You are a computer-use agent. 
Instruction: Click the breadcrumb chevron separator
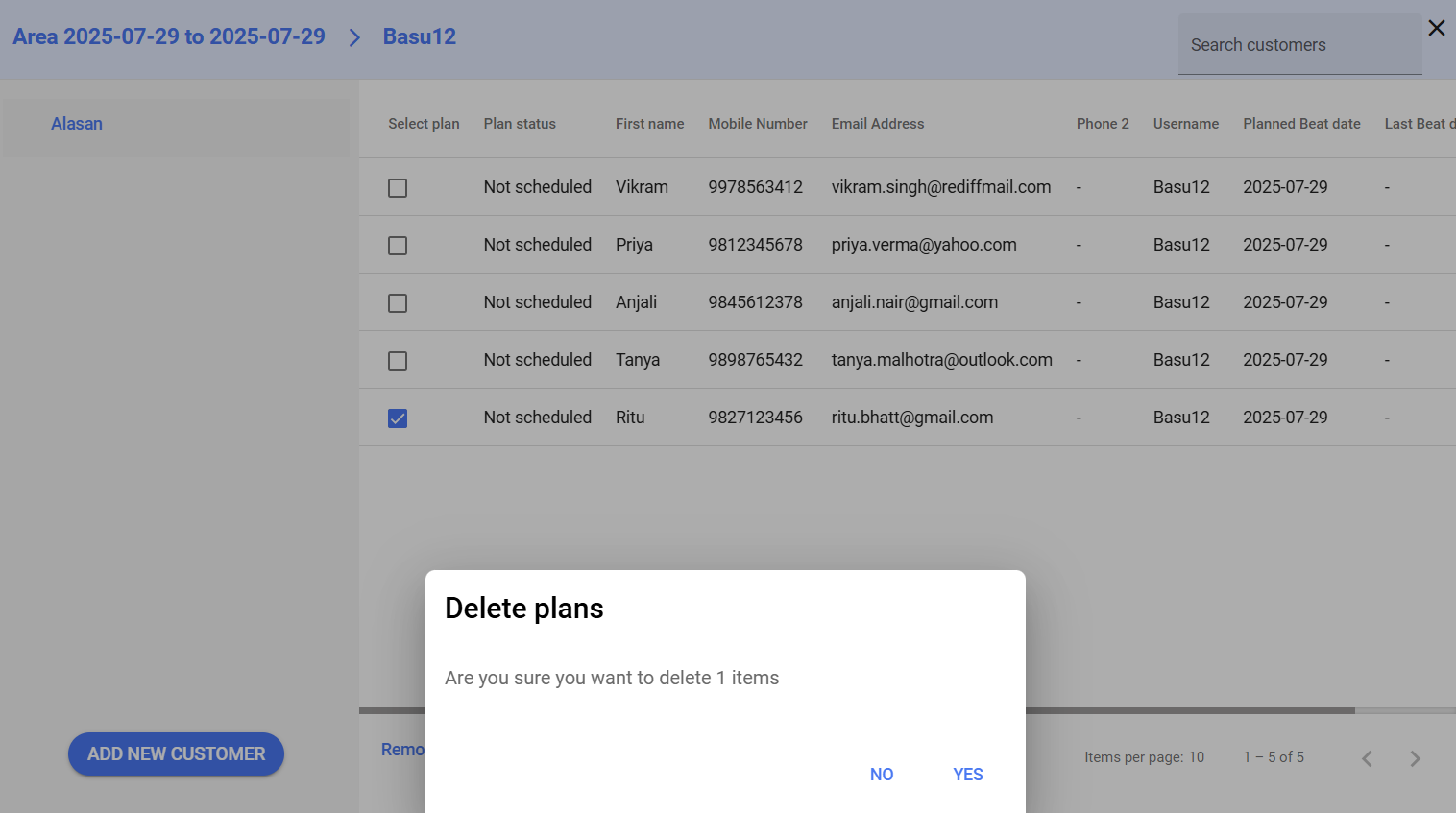[x=354, y=37]
